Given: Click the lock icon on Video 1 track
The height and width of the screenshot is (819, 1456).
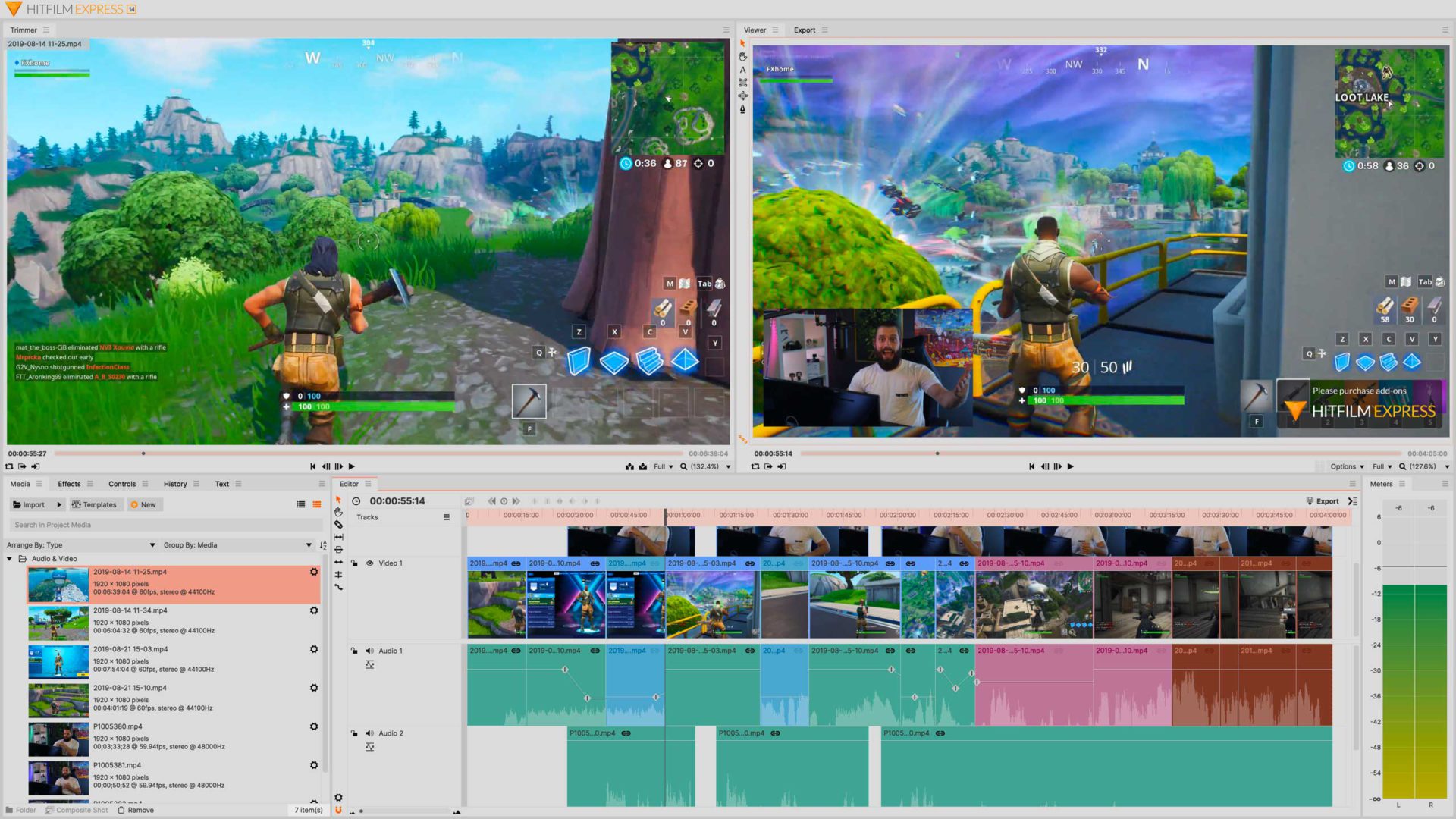Looking at the screenshot, I should [x=356, y=563].
